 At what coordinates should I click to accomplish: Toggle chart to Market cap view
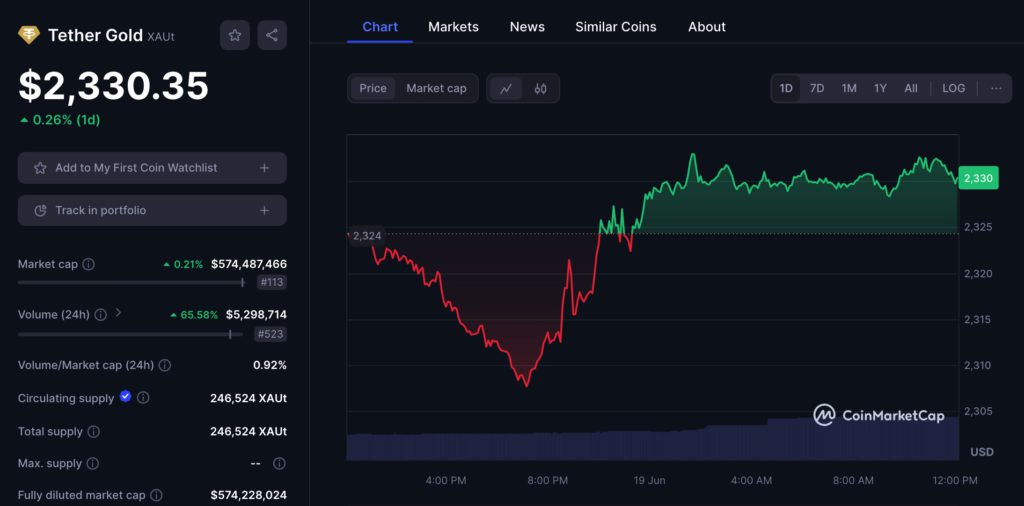(x=436, y=88)
